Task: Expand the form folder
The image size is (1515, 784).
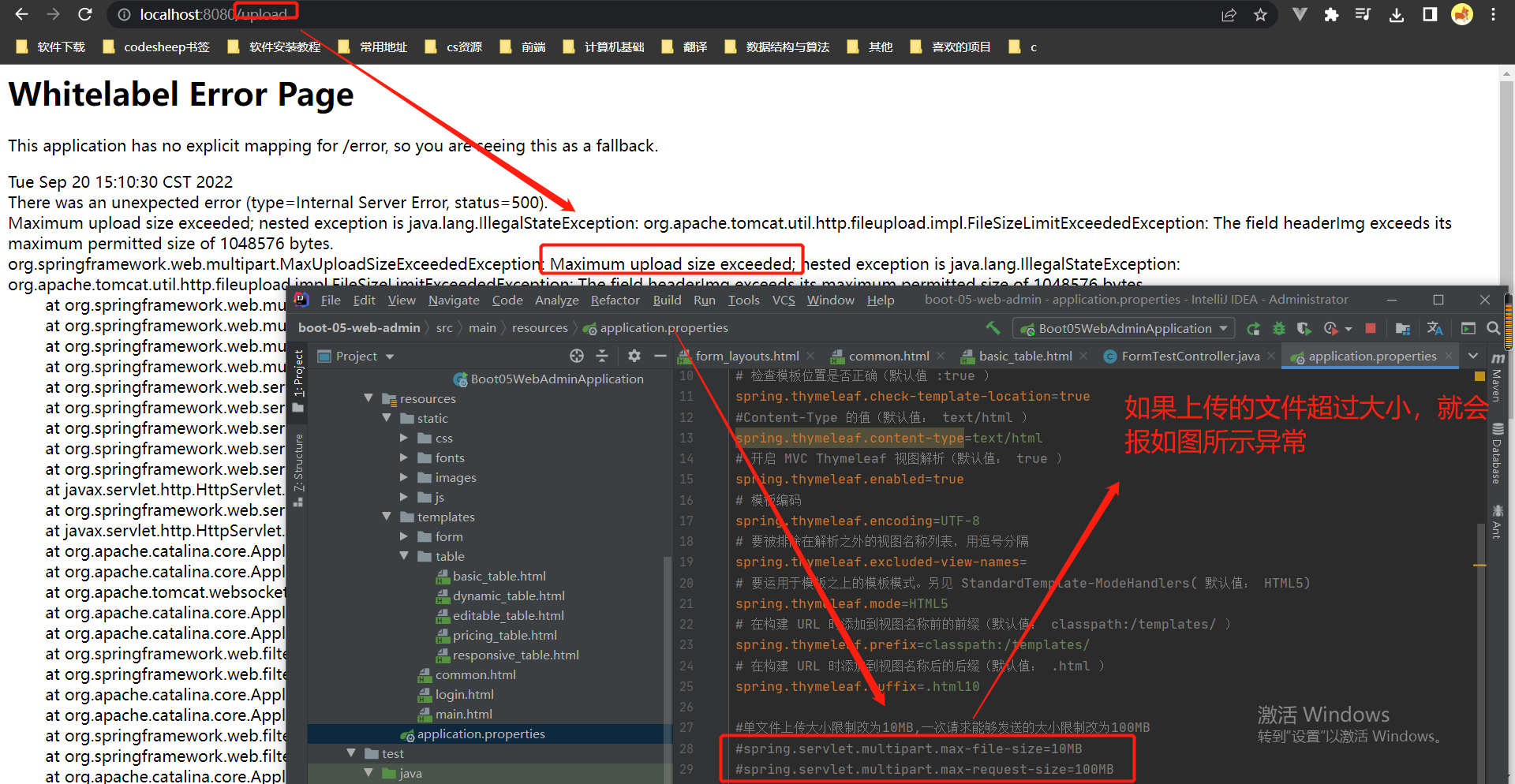Action: [x=404, y=536]
